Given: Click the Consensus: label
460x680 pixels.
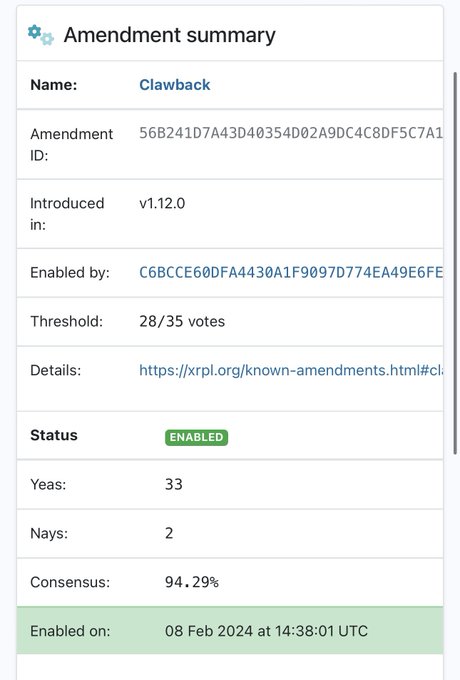Looking at the screenshot, I should (70, 582).
